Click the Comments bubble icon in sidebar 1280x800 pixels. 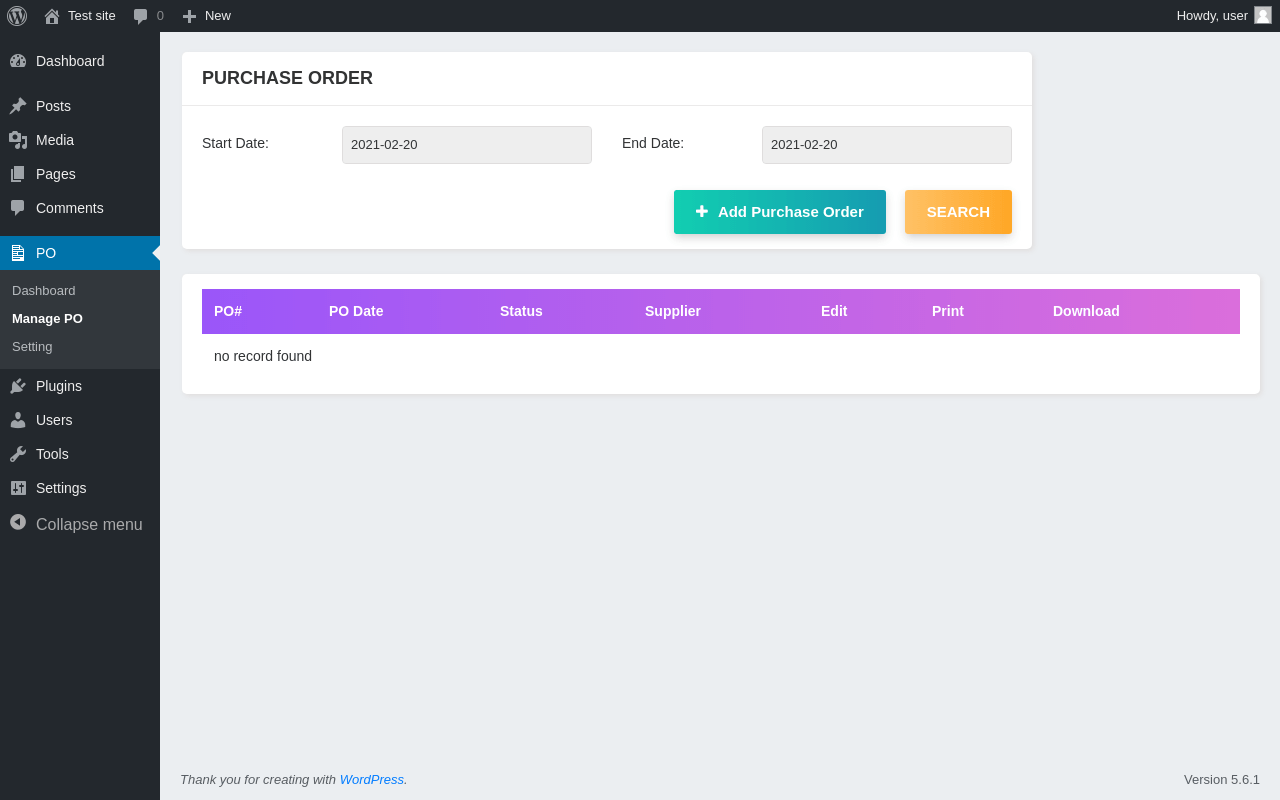coord(18,208)
